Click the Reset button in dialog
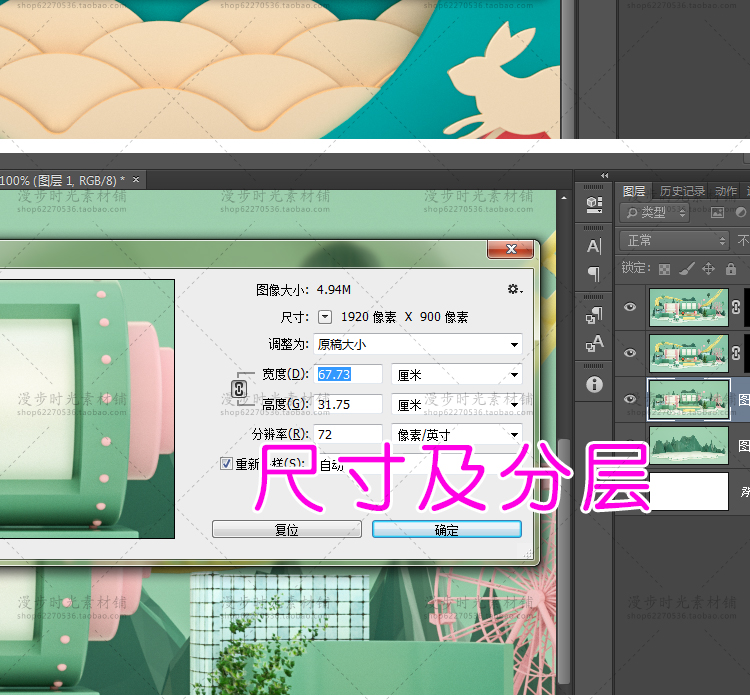 287,529
